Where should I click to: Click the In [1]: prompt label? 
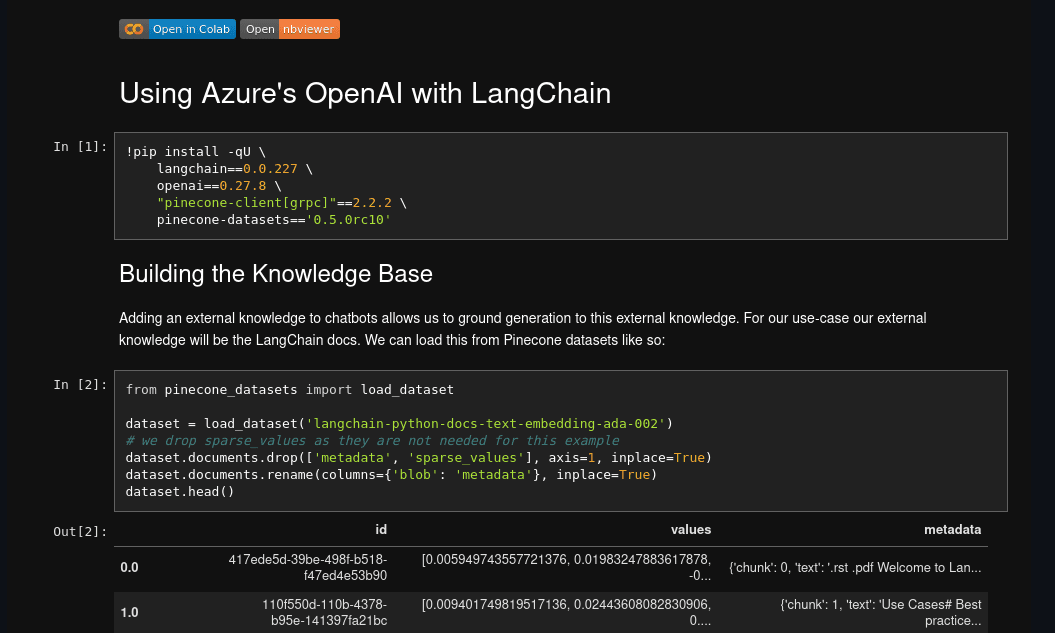pos(80,146)
